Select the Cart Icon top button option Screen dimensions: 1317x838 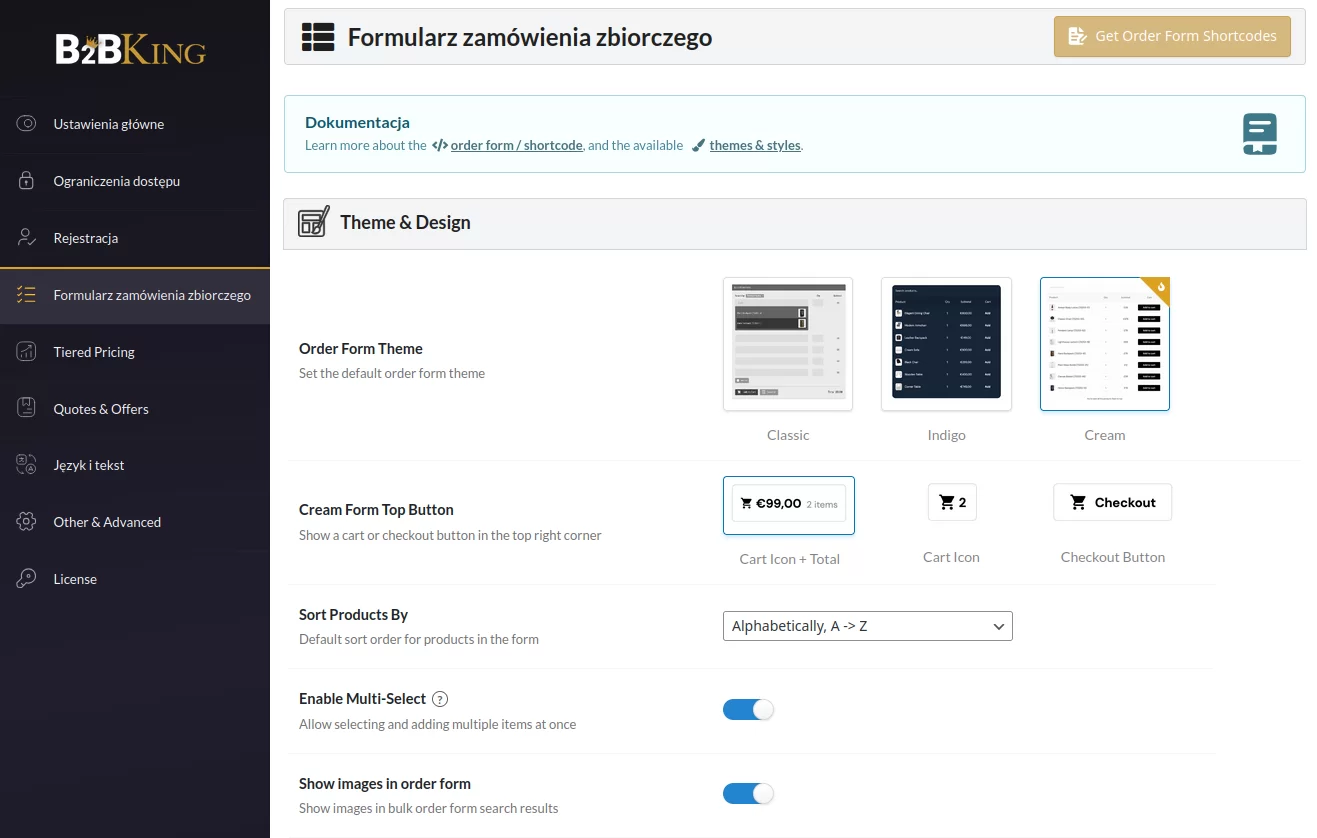(x=951, y=503)
